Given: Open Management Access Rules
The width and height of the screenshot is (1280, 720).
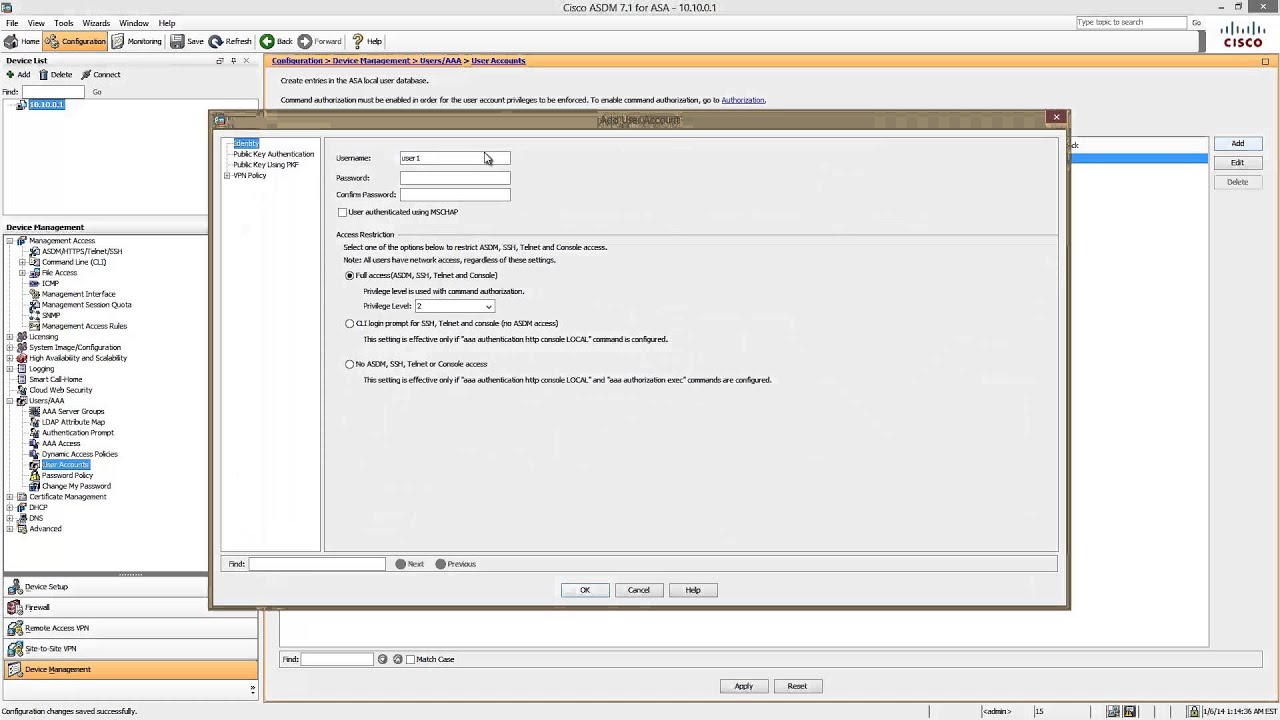Looking at the screenshot, I should [x=84, y=326].
